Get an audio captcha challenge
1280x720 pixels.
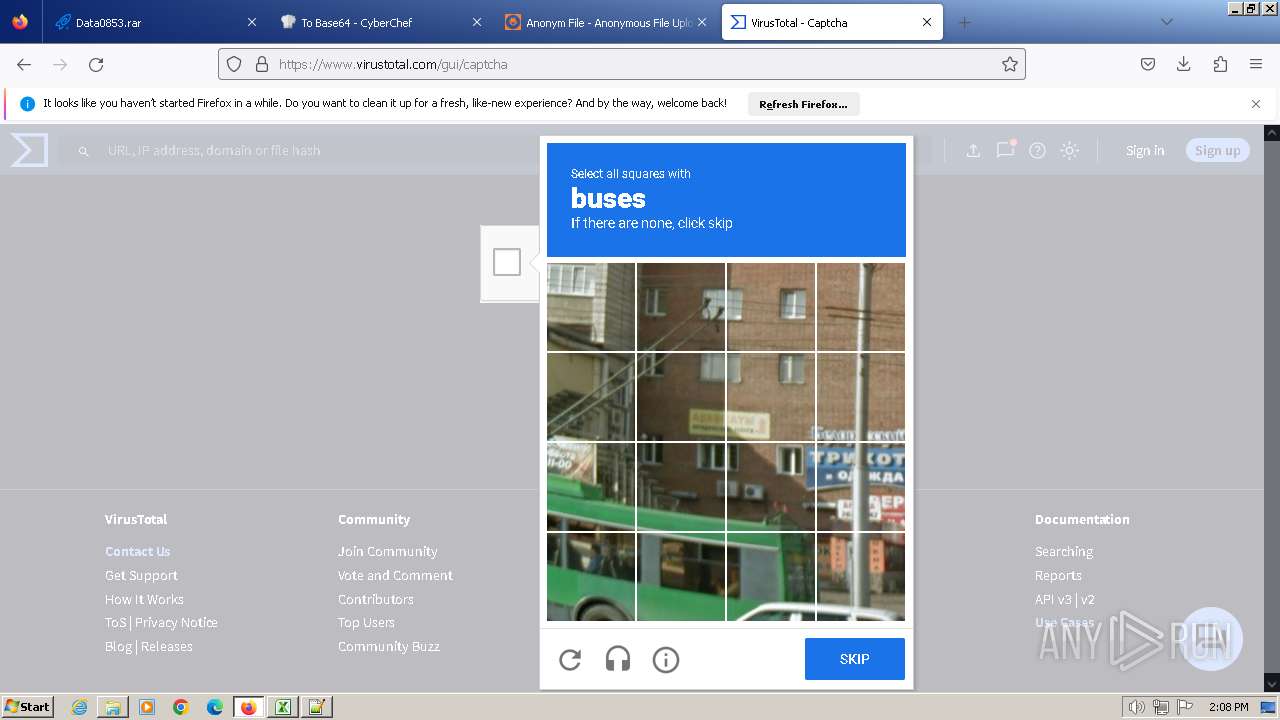pyautogui.click(x=618, y=659)
